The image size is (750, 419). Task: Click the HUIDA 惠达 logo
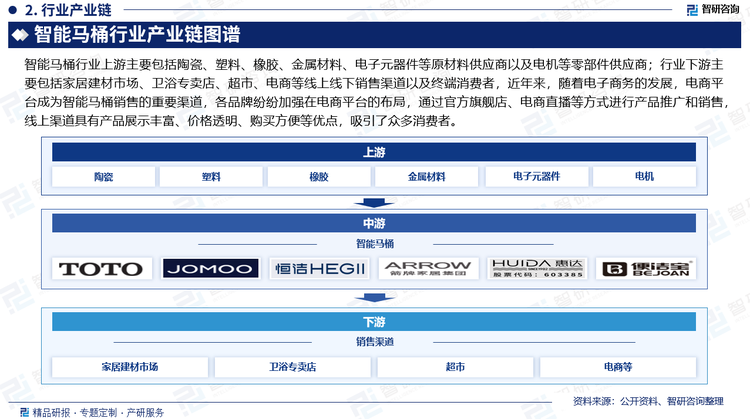pos(537,268)
